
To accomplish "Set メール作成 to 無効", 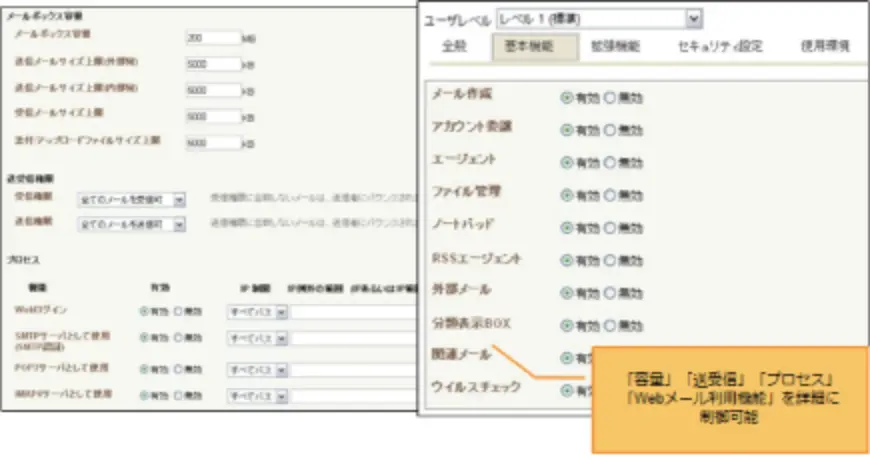I will [x=610, y=98].
